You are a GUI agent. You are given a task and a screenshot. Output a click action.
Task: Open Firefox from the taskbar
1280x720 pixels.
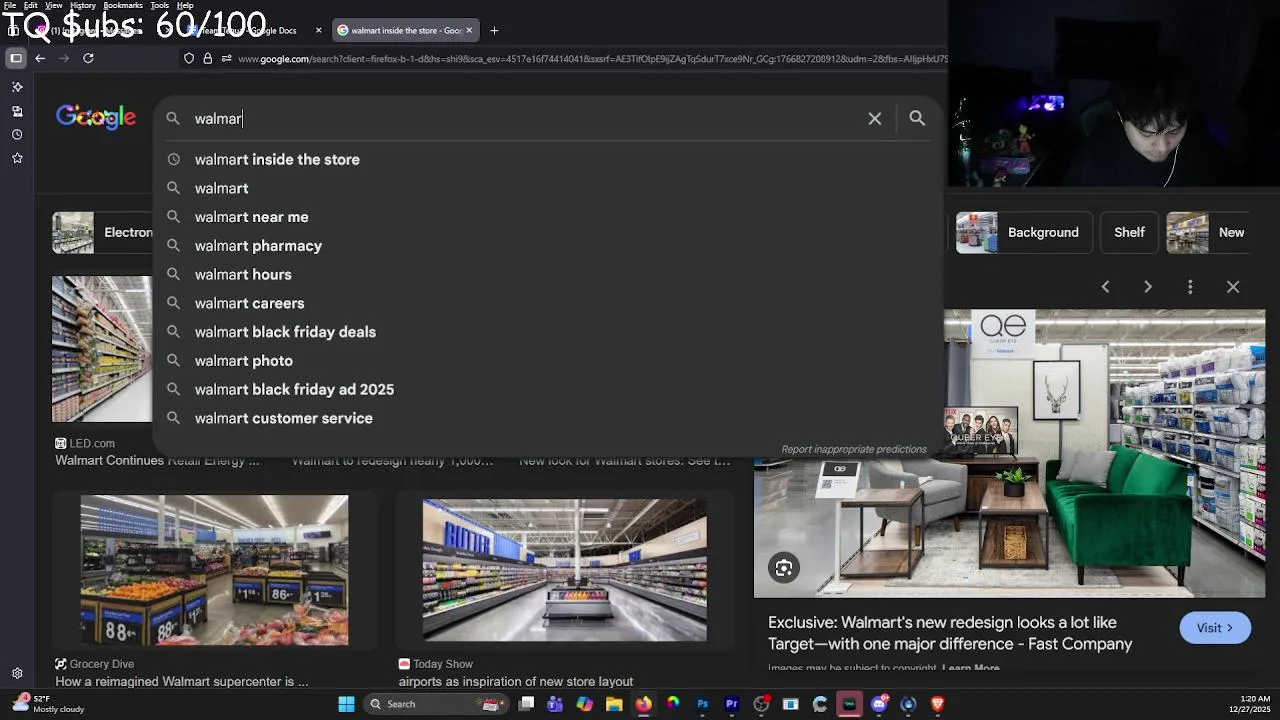coord(643,704)
